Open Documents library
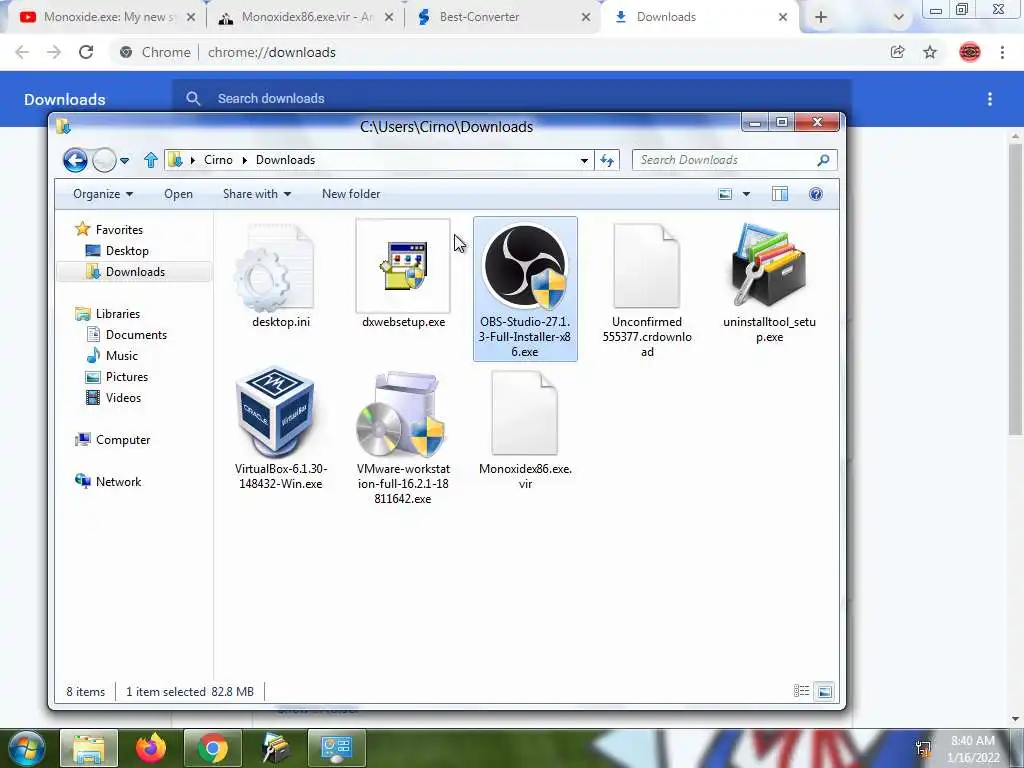The width and height of the screenshot is (1024, 768). 136,334
